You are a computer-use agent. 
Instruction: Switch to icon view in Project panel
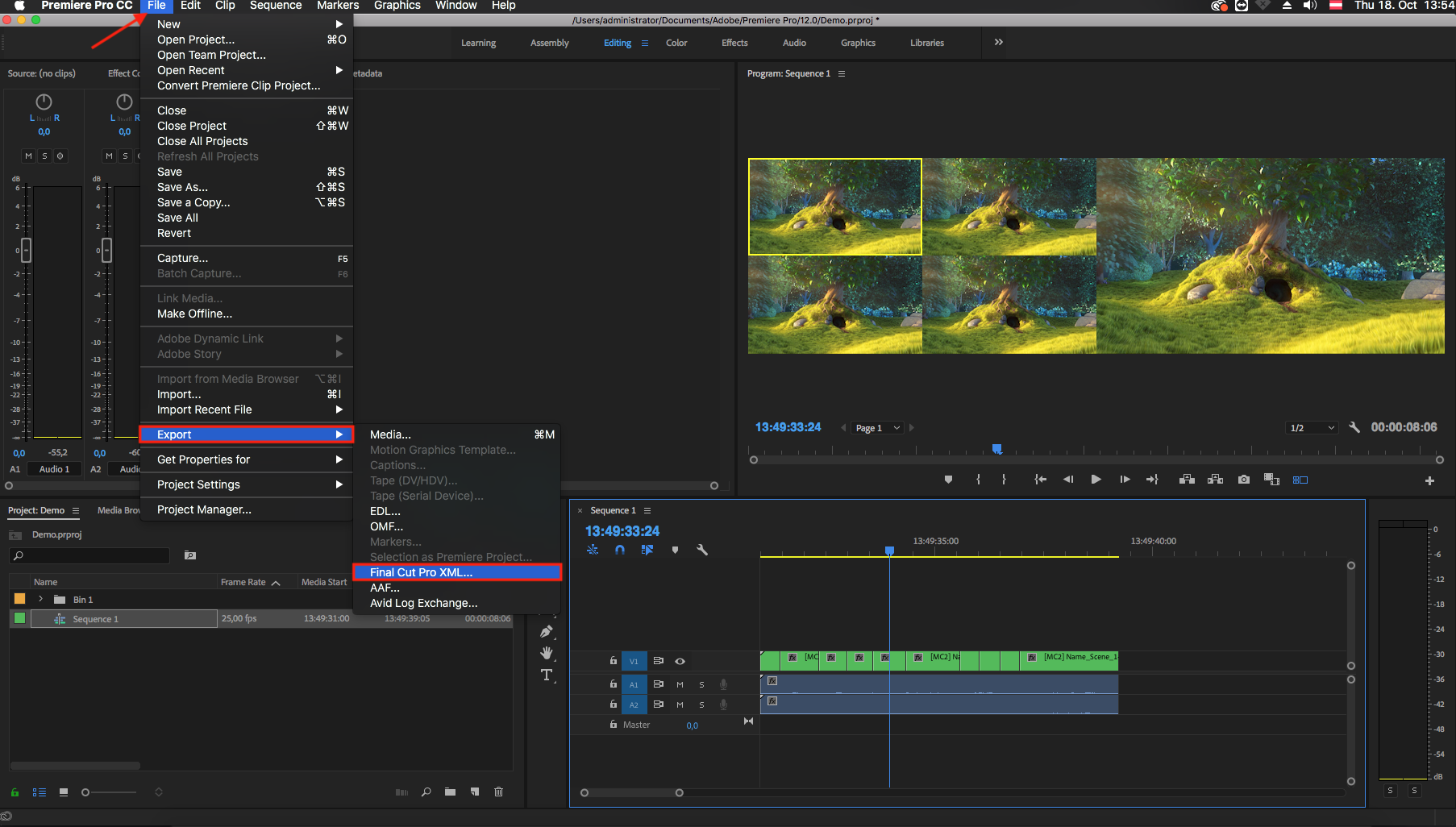(64, 792)
